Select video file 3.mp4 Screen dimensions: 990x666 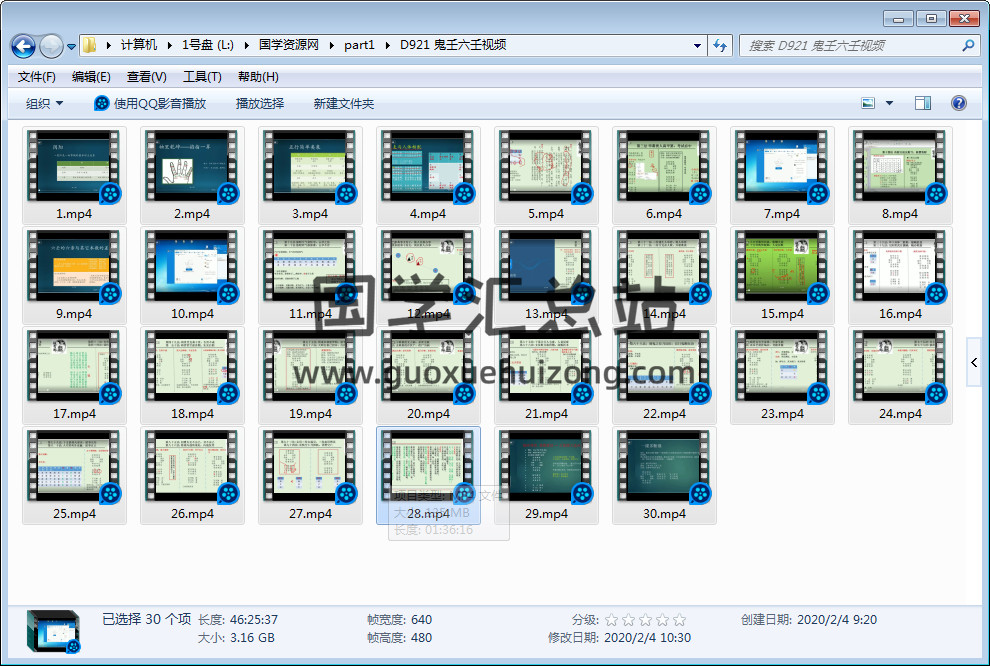coord(310,175)
